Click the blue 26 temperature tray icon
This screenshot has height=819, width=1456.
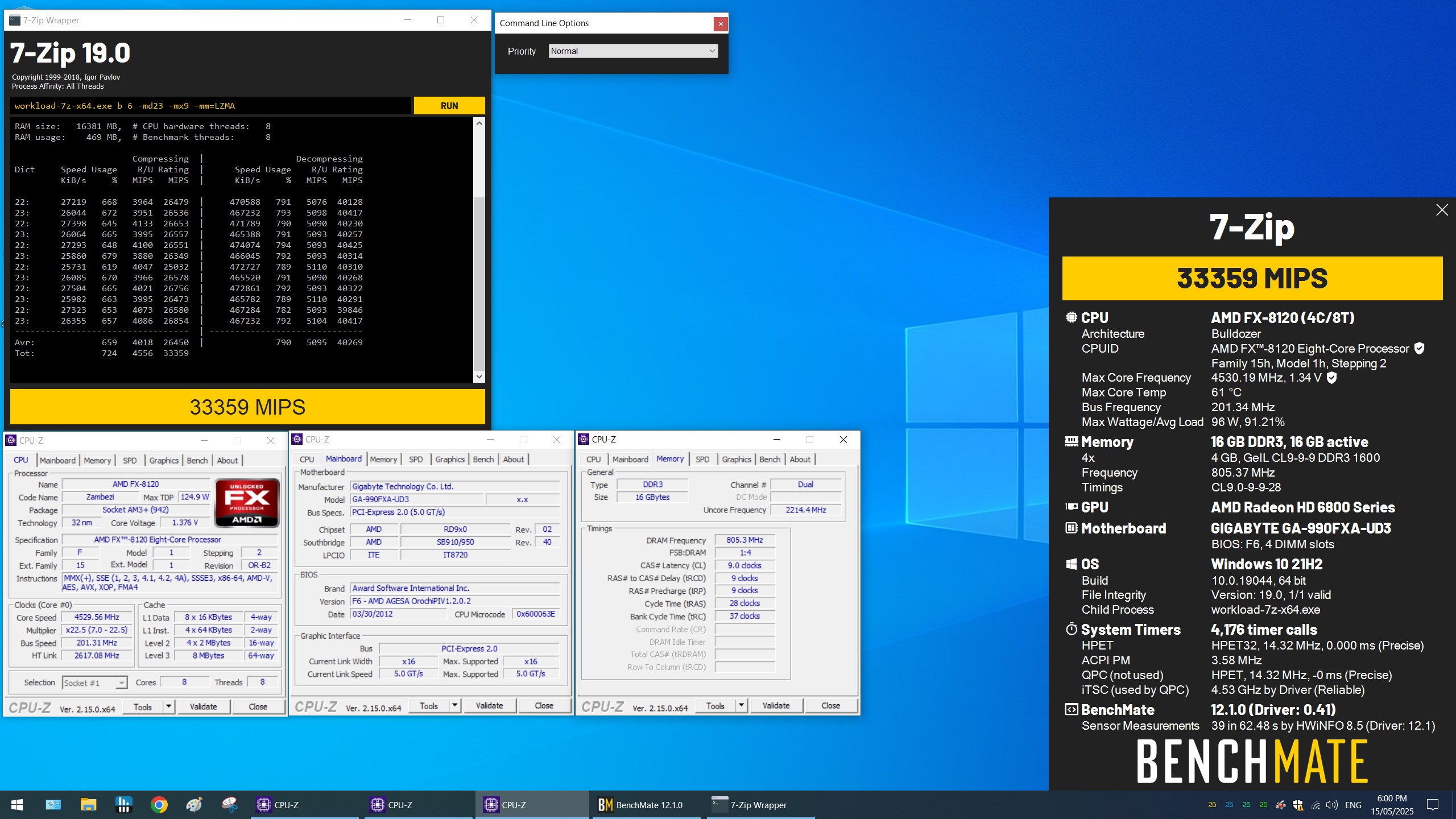pyautogui.click(x=1229, y=805)
